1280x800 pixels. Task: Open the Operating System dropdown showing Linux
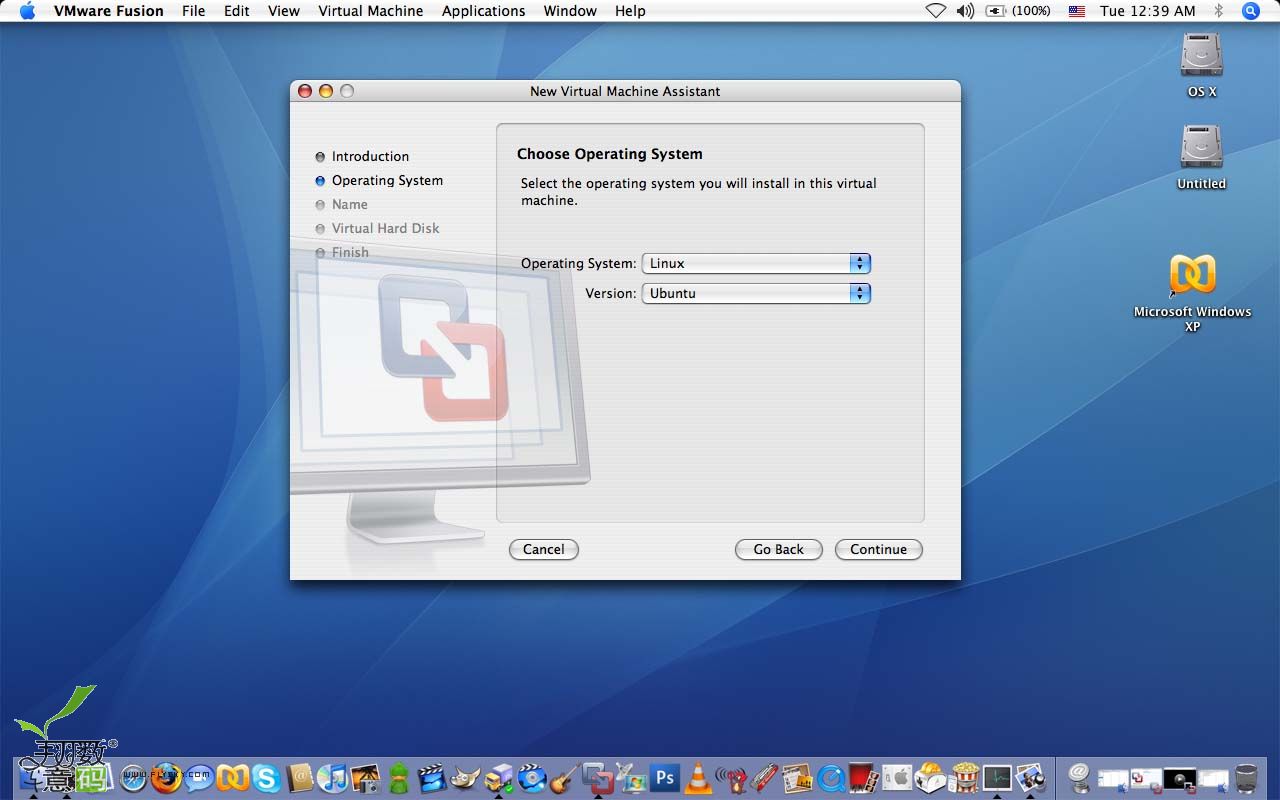756,263
